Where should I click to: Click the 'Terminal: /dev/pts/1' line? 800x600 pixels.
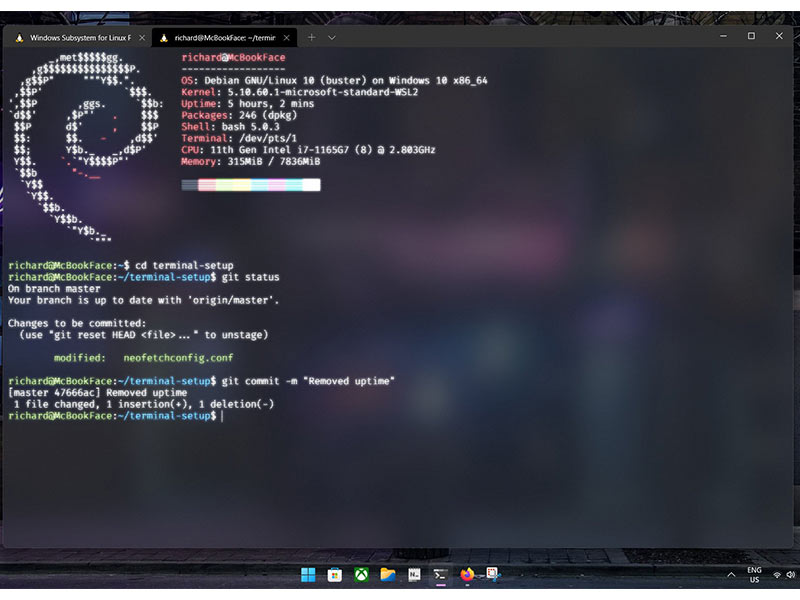coord(239,138)
